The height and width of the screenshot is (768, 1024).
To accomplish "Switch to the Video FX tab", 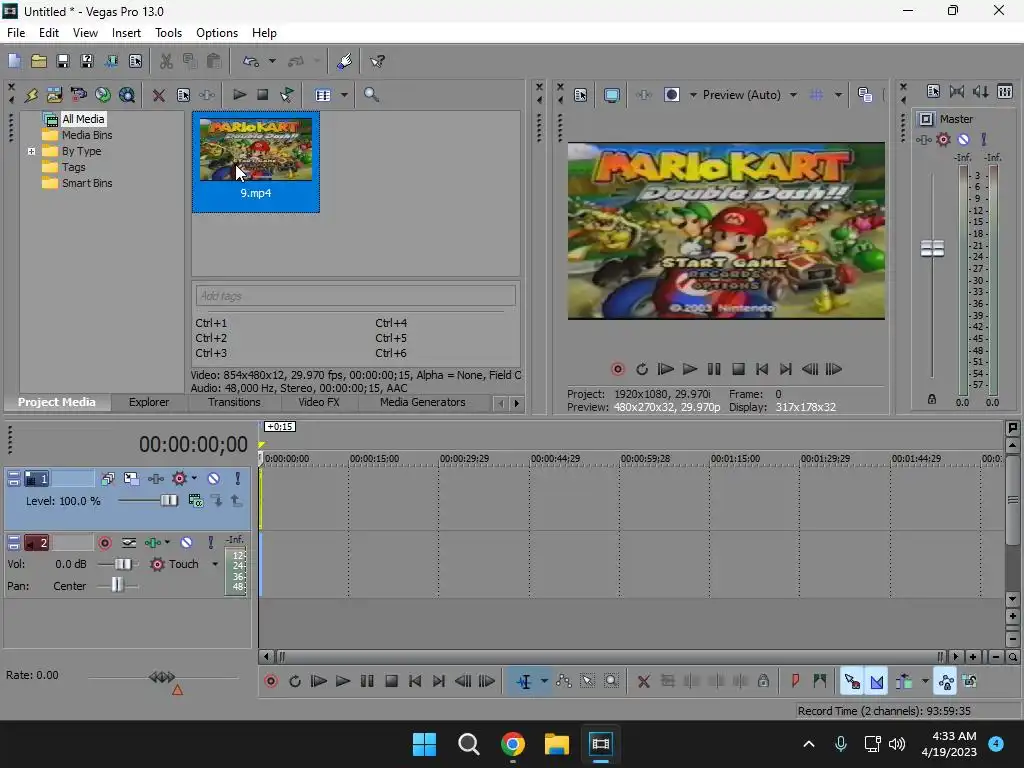I will [x=319, y=402].
